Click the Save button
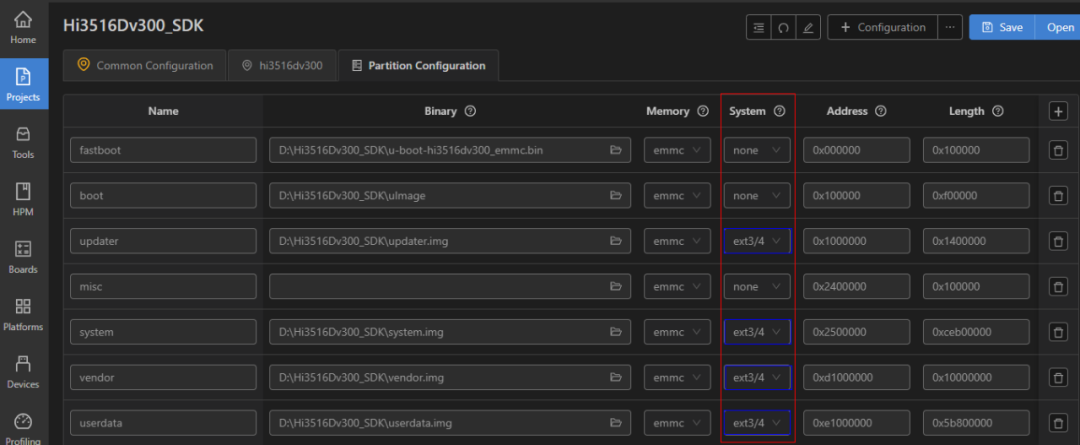This screenshot has height=445, width=1080. (x=1002, y=27)
